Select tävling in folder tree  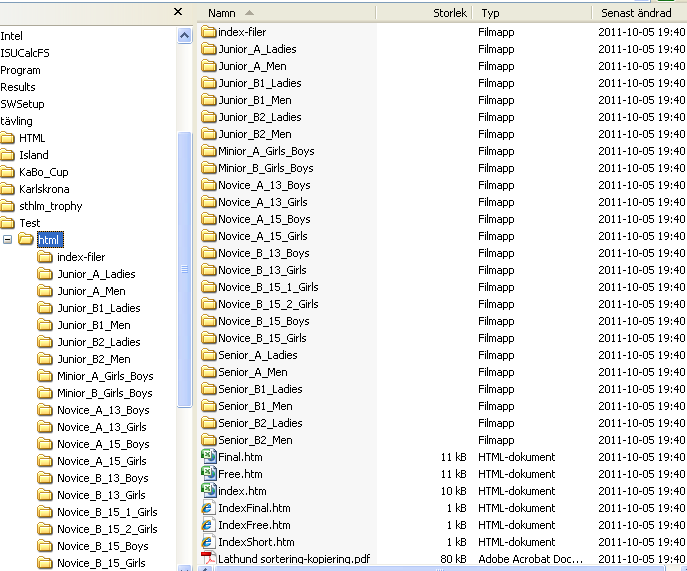16,121
